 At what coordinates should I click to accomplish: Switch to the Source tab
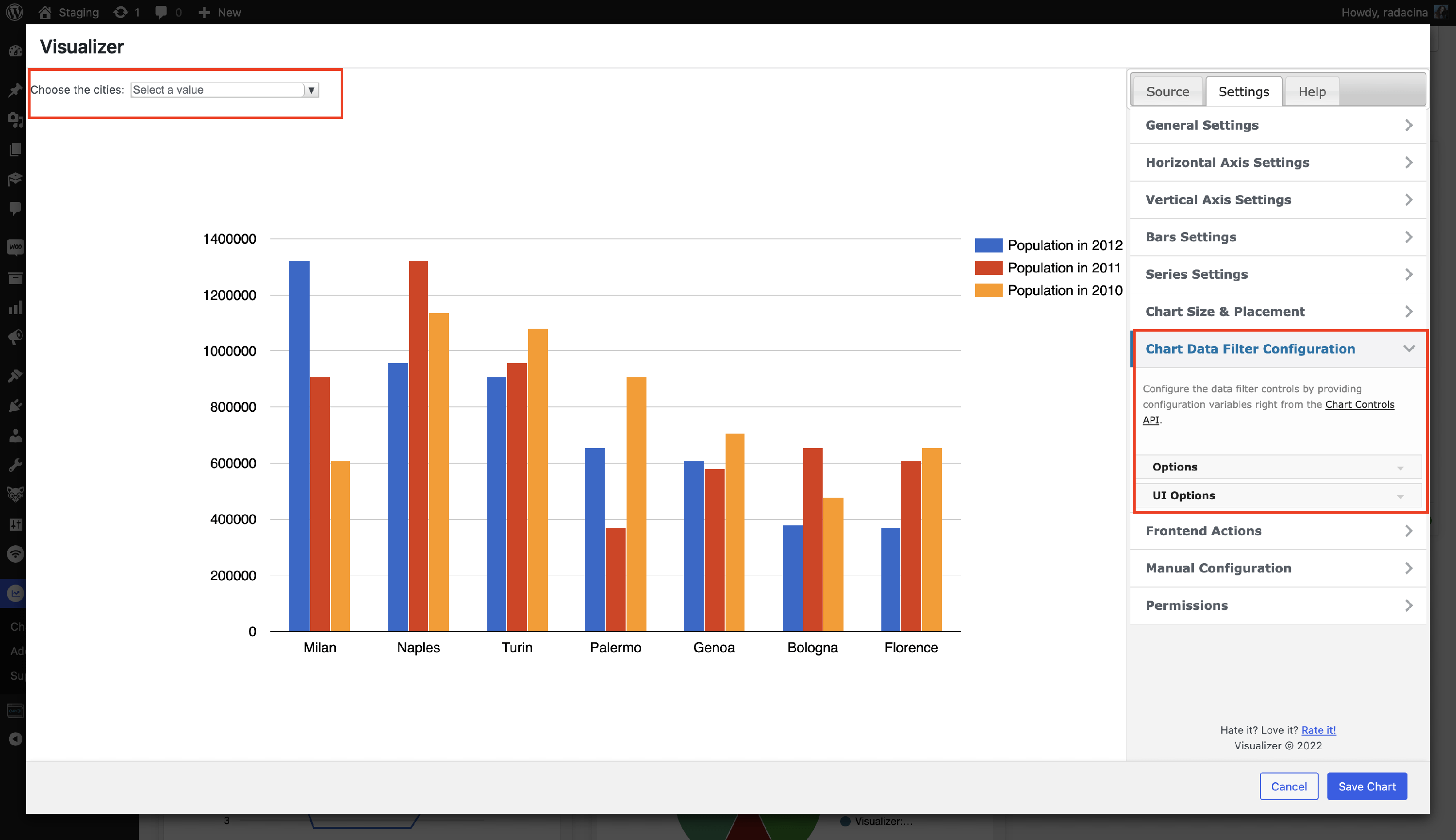[1167, 92]
